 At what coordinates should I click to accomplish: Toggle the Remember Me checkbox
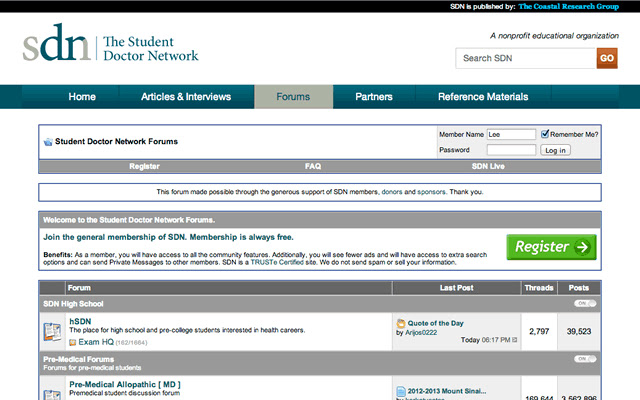click(544, 134)
